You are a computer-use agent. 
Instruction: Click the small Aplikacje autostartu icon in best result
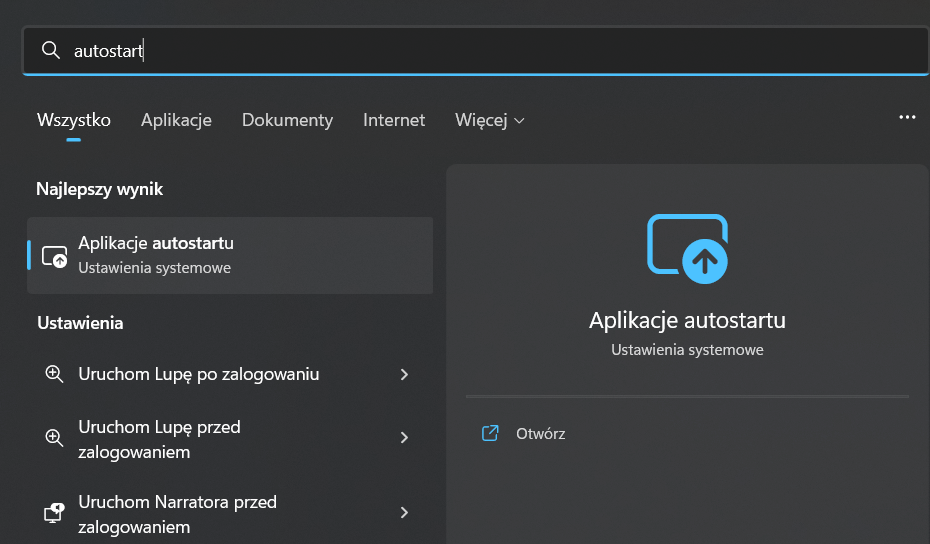[x=54, y=256]
